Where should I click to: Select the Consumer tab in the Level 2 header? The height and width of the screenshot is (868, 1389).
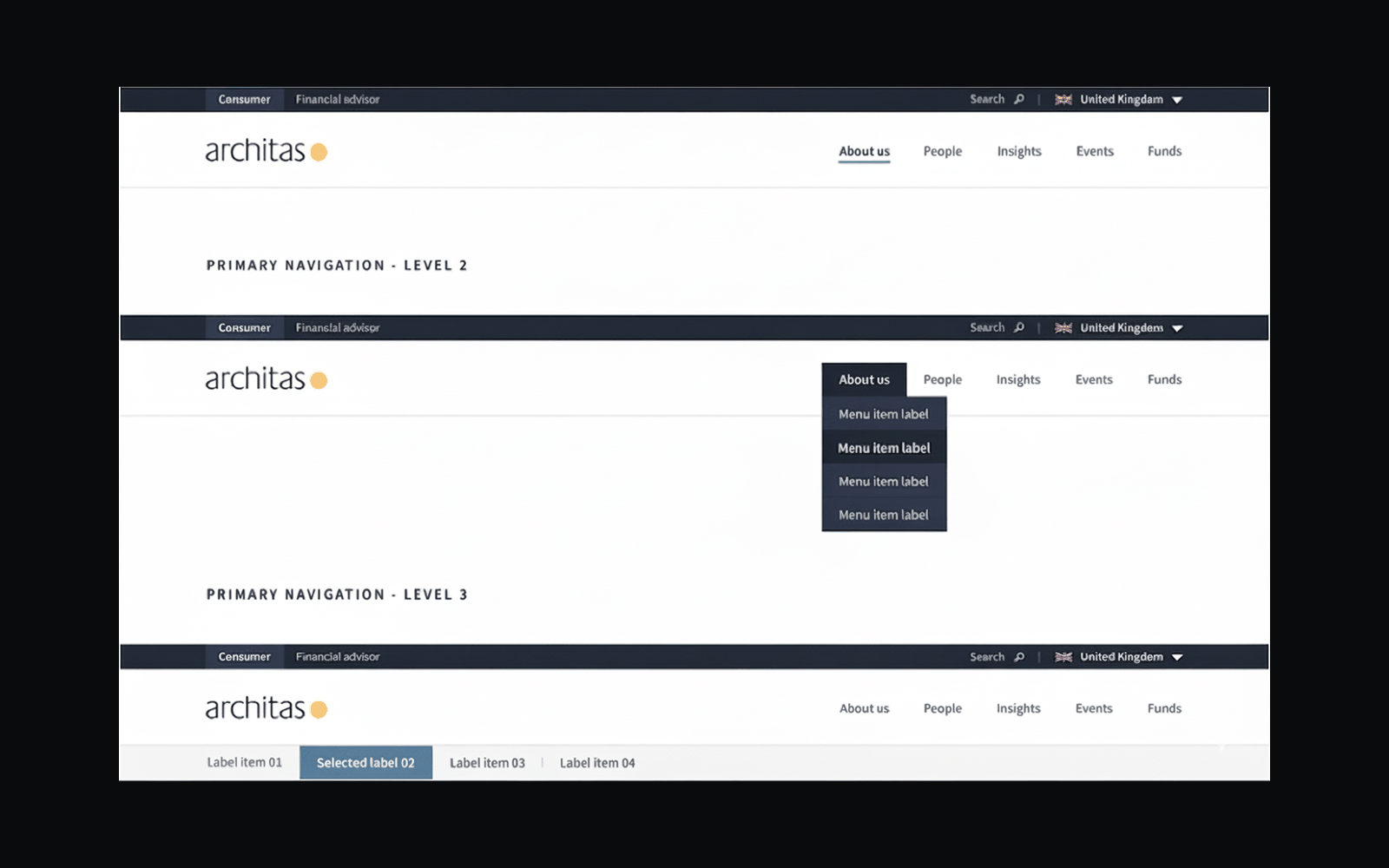coord(244,327)
